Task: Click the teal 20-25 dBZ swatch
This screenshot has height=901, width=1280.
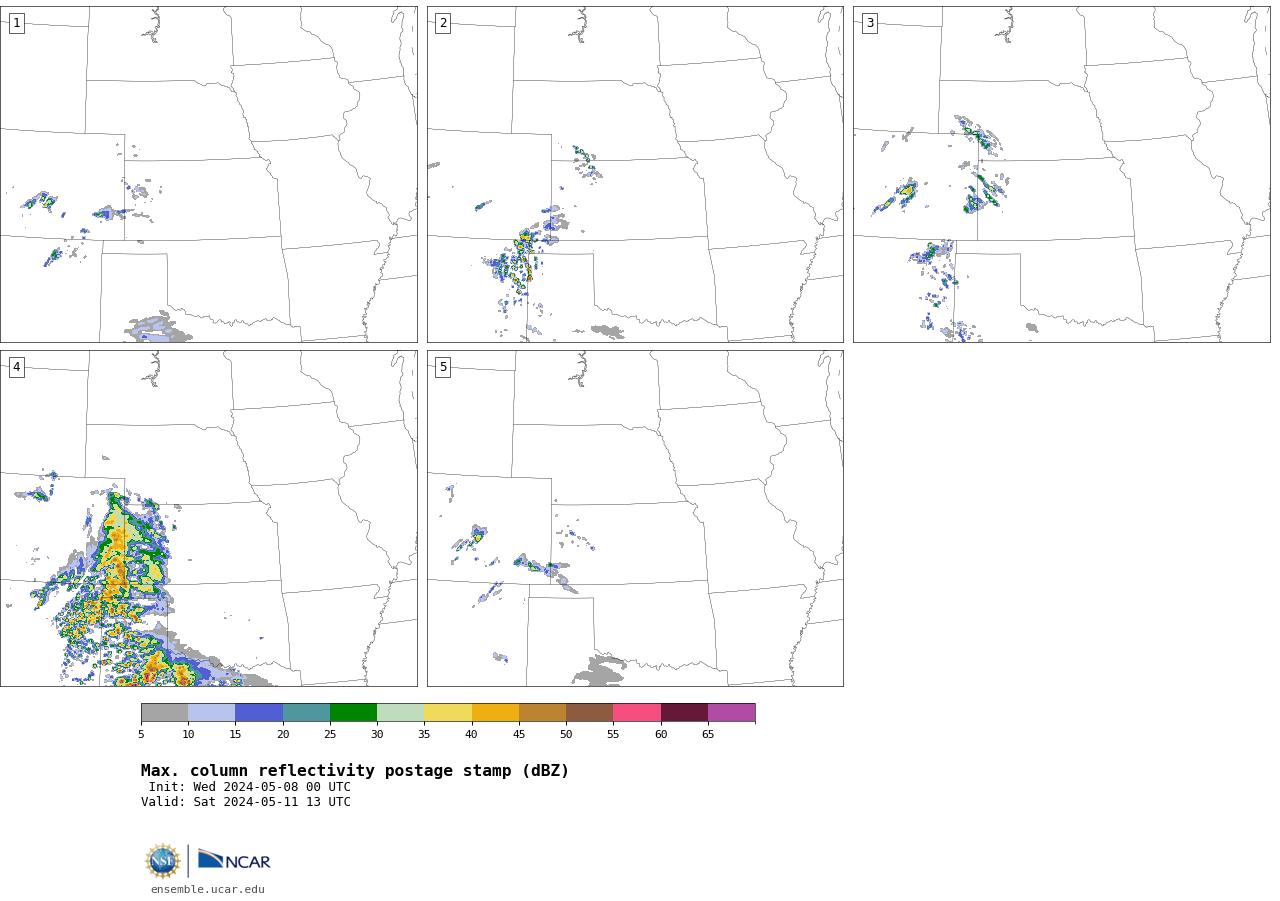Action: click(x=306, y=713)
